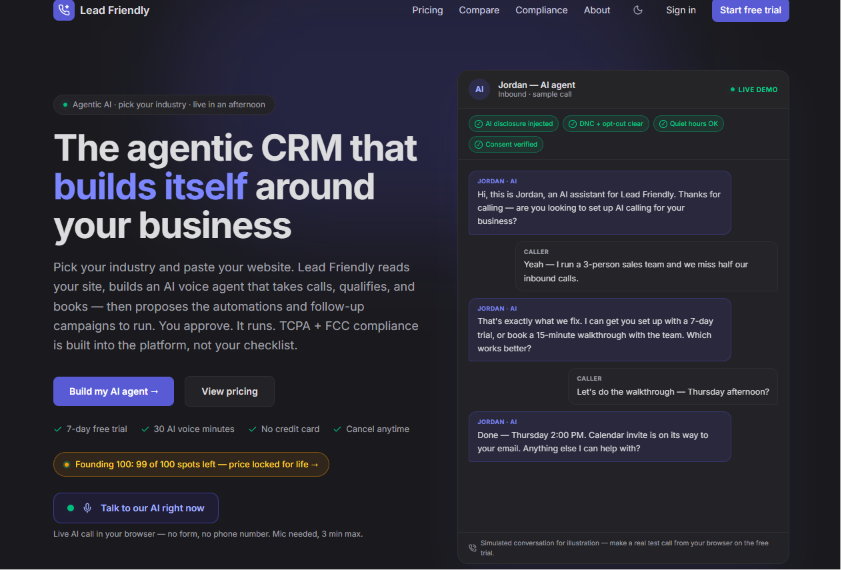Image resolution: width=841 pixels, height=570 pixels.
Task: Open the Pricing nav item
Action: point(427,10)
